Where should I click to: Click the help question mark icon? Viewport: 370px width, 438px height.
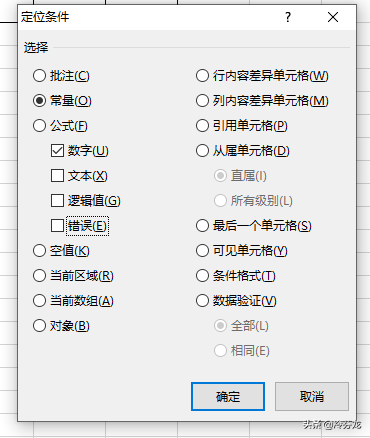point(288,17)
